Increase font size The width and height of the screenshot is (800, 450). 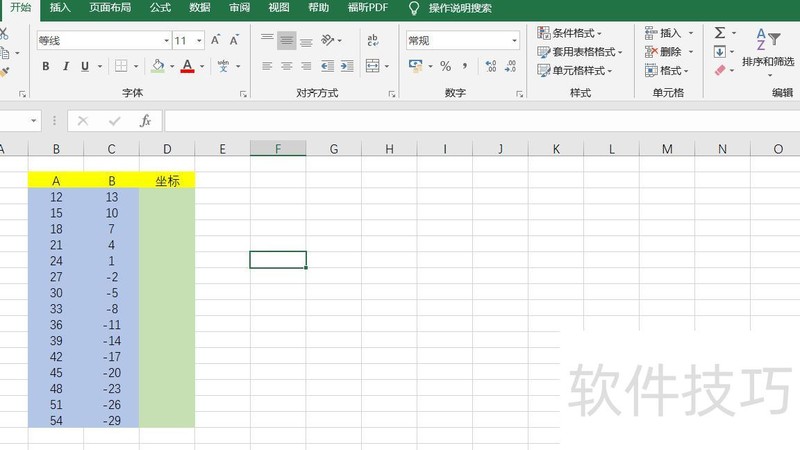click(x=216, y=40)
